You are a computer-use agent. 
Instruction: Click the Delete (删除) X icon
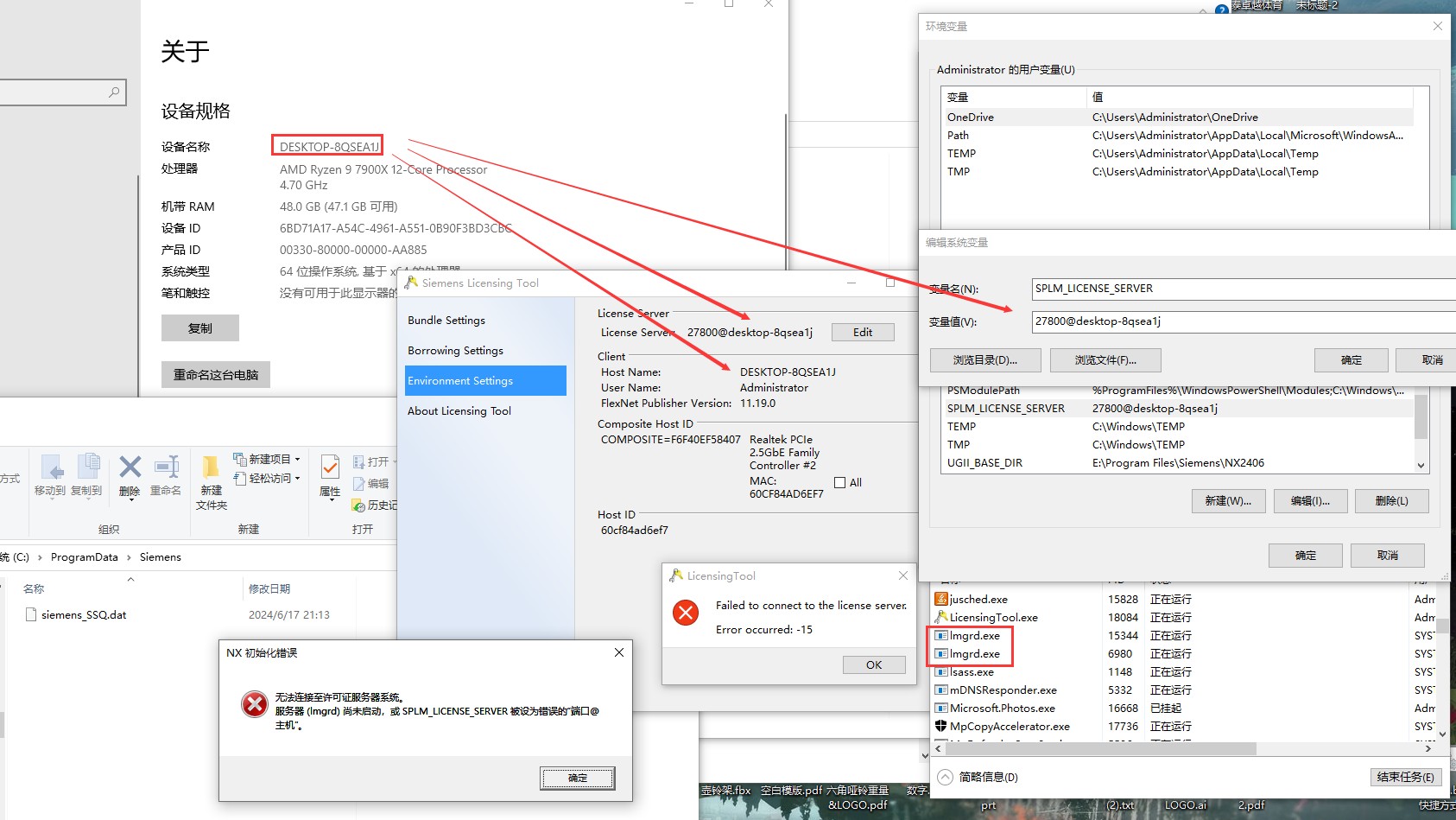(x=130, y=467)
